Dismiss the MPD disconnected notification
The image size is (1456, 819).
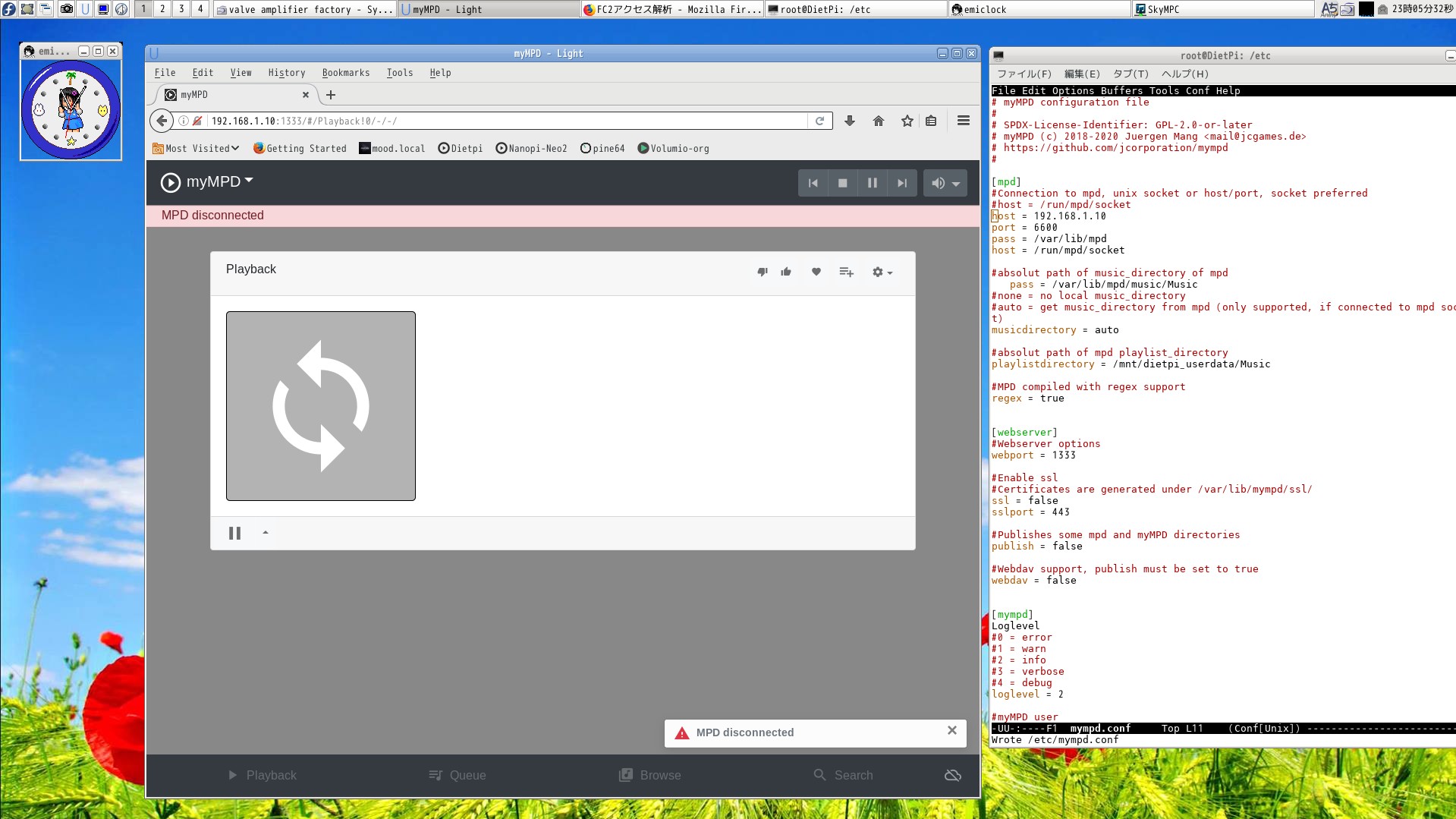pos(951,730)
